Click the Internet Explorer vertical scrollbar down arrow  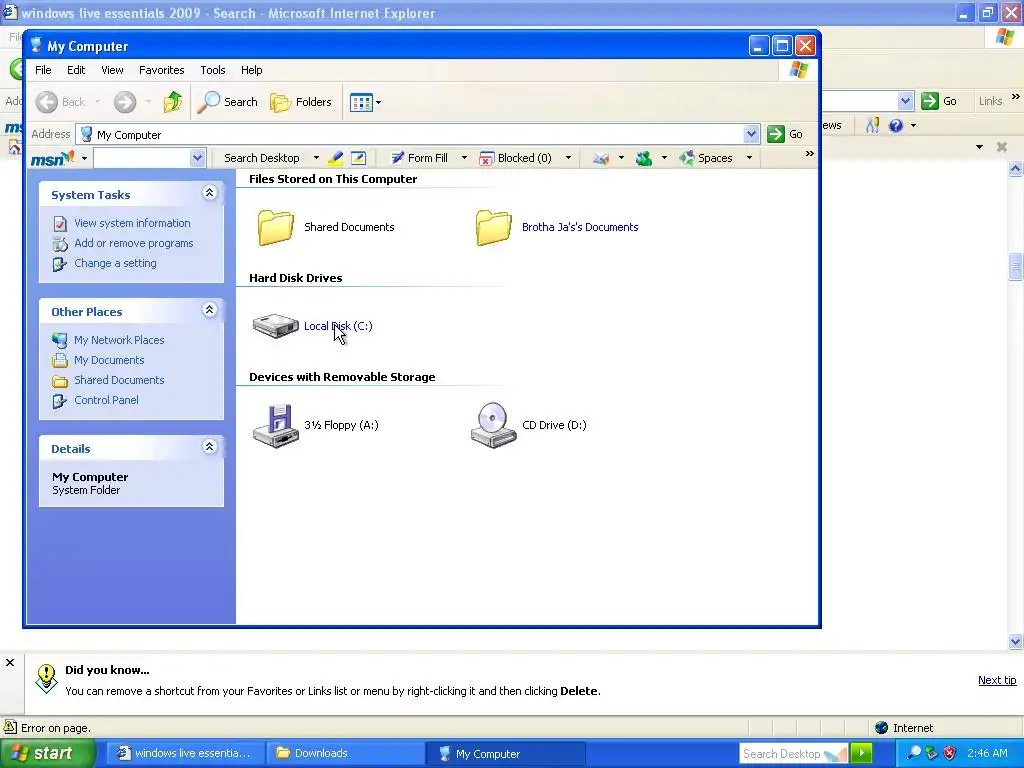pyautogui.click(x=1016, y=642)
